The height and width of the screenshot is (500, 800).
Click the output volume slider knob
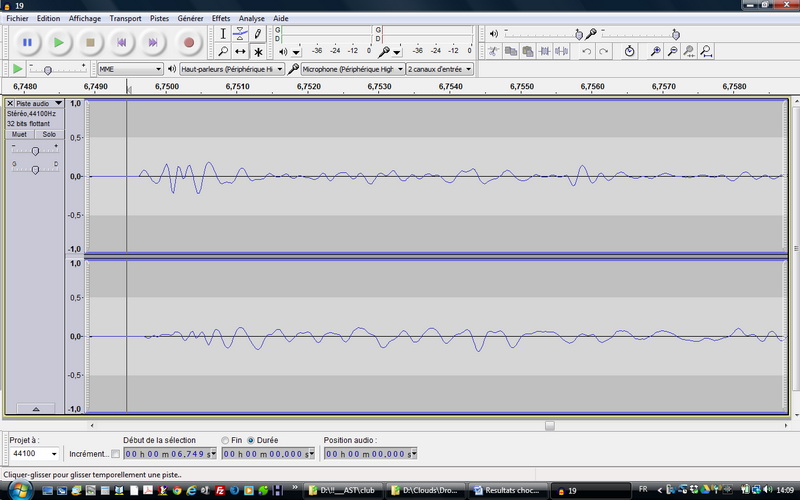point(579,35)
